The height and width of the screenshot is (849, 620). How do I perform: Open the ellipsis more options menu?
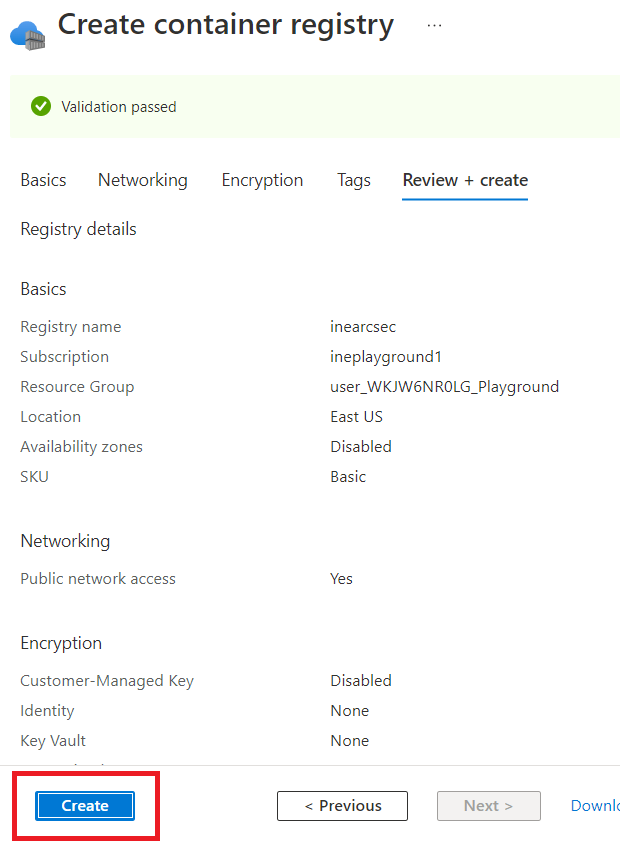[434, 26]
